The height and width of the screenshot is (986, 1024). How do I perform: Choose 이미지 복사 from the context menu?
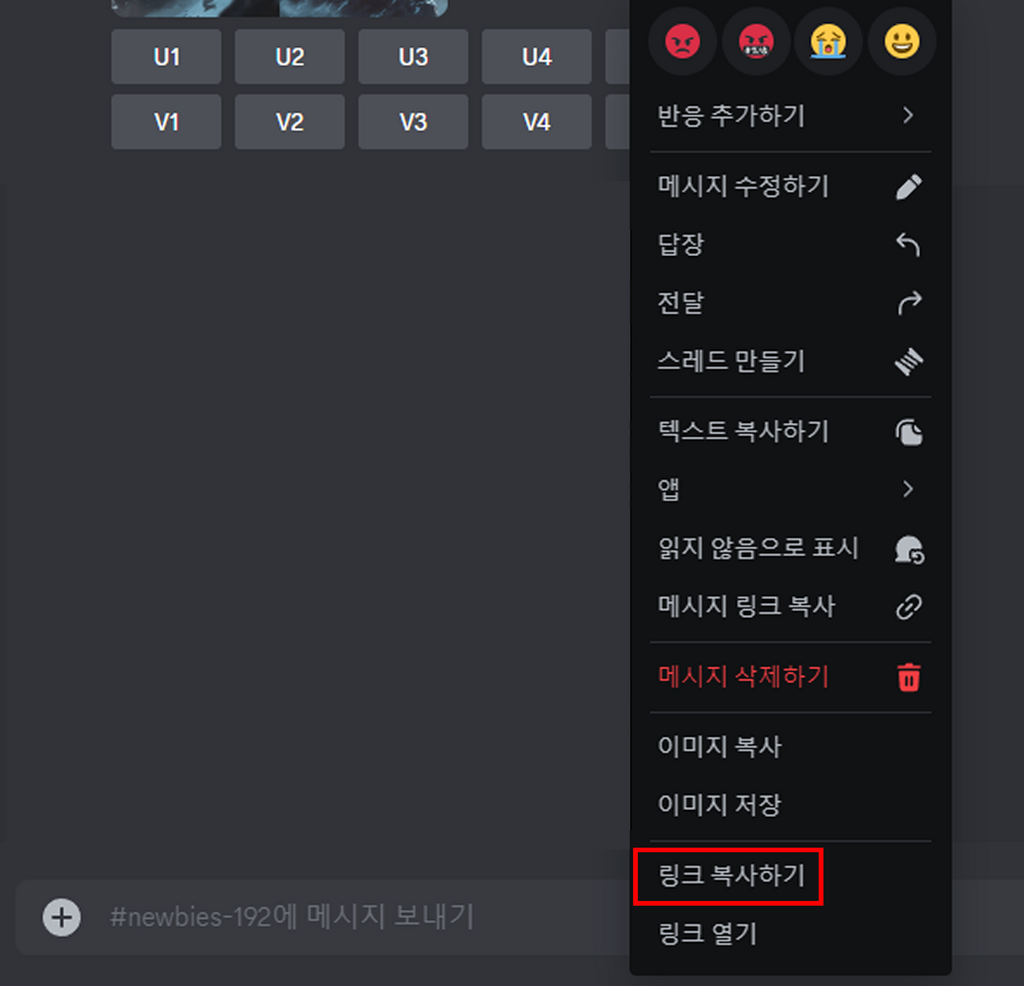point(790,747)
